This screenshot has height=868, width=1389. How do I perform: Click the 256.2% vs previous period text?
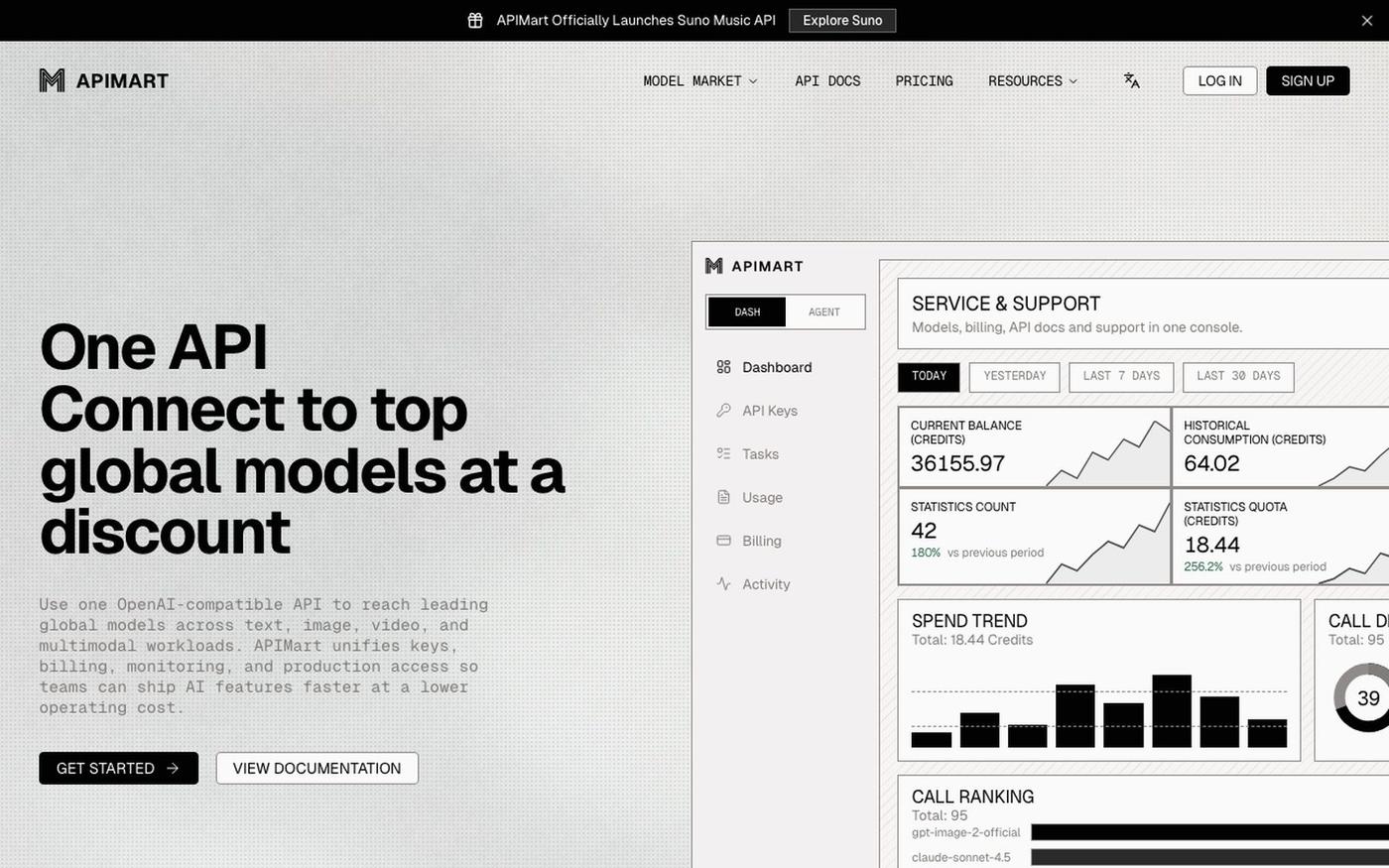click(x=1255, y=566)
